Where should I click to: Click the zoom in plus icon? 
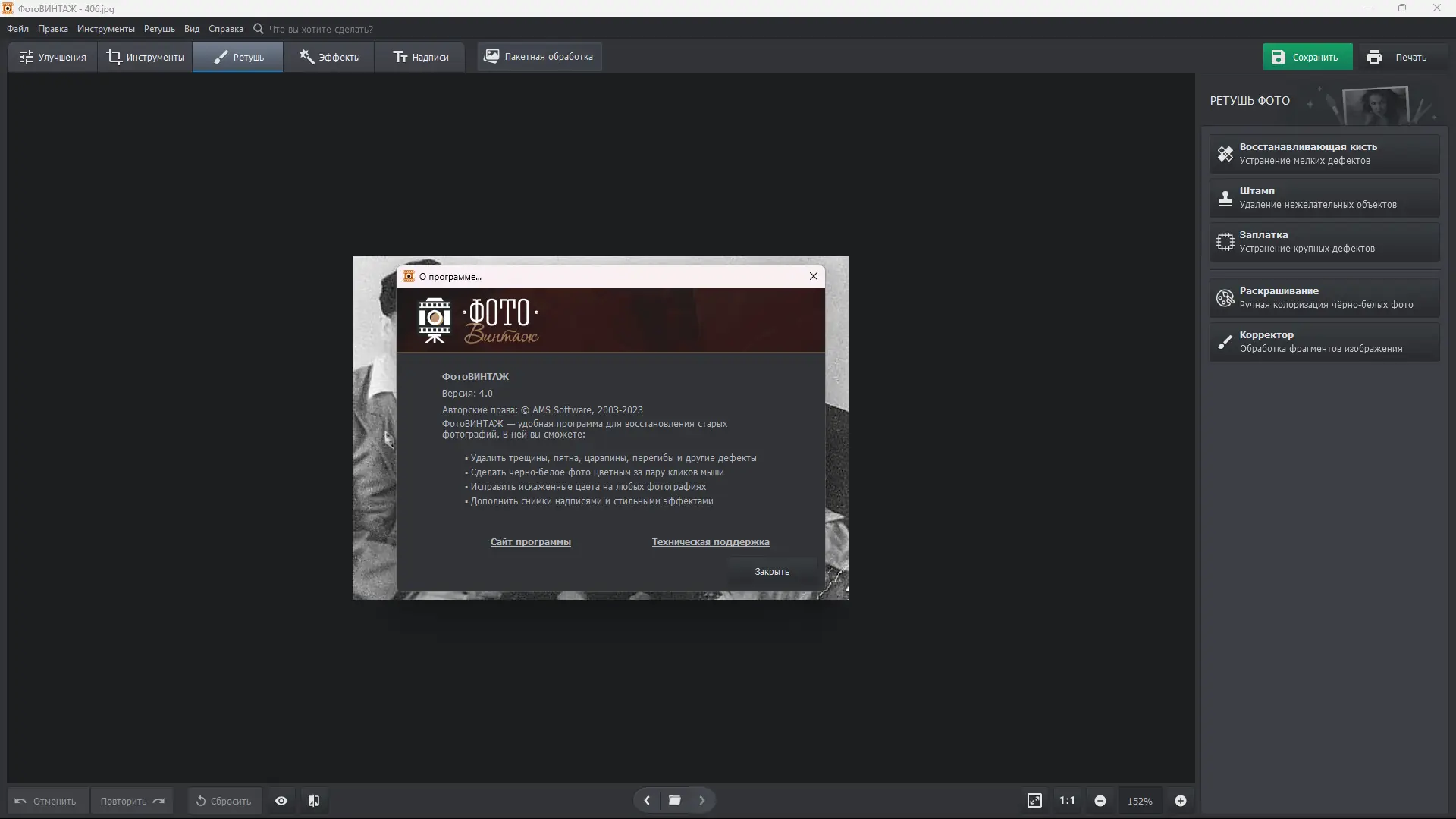click(x=1181, y=801)
